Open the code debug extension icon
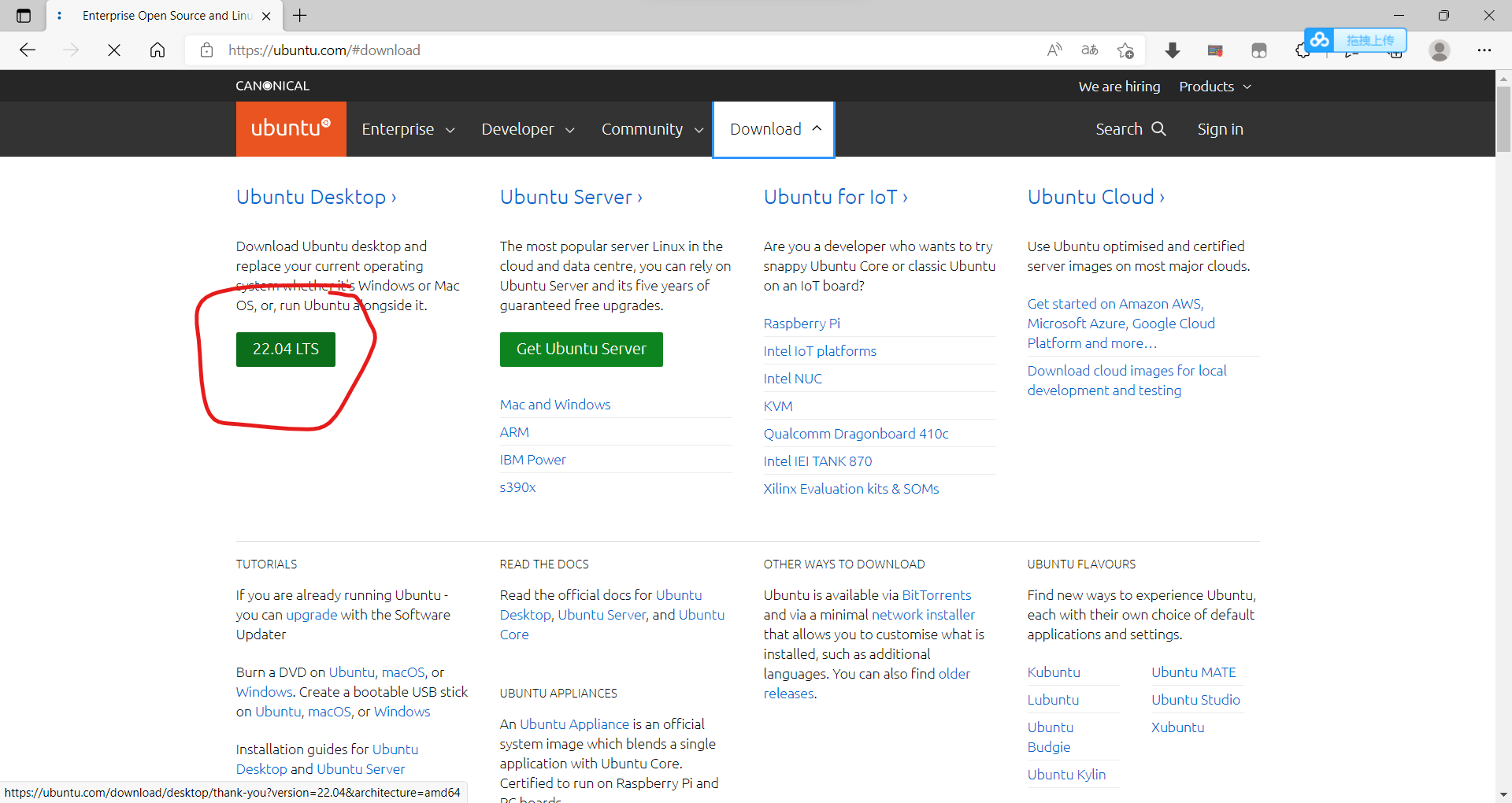The height and width of the screenshot is (803, 1512). pos(1215,50)
